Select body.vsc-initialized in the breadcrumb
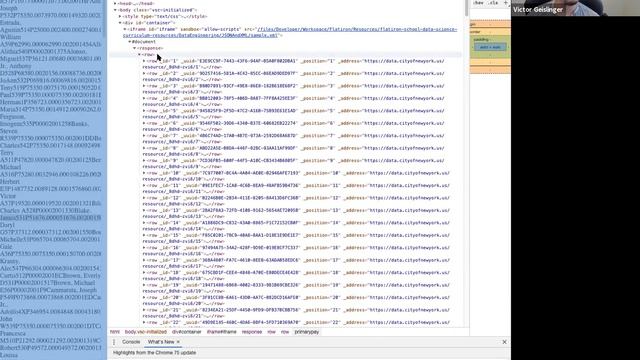 [x=146, y=332]
